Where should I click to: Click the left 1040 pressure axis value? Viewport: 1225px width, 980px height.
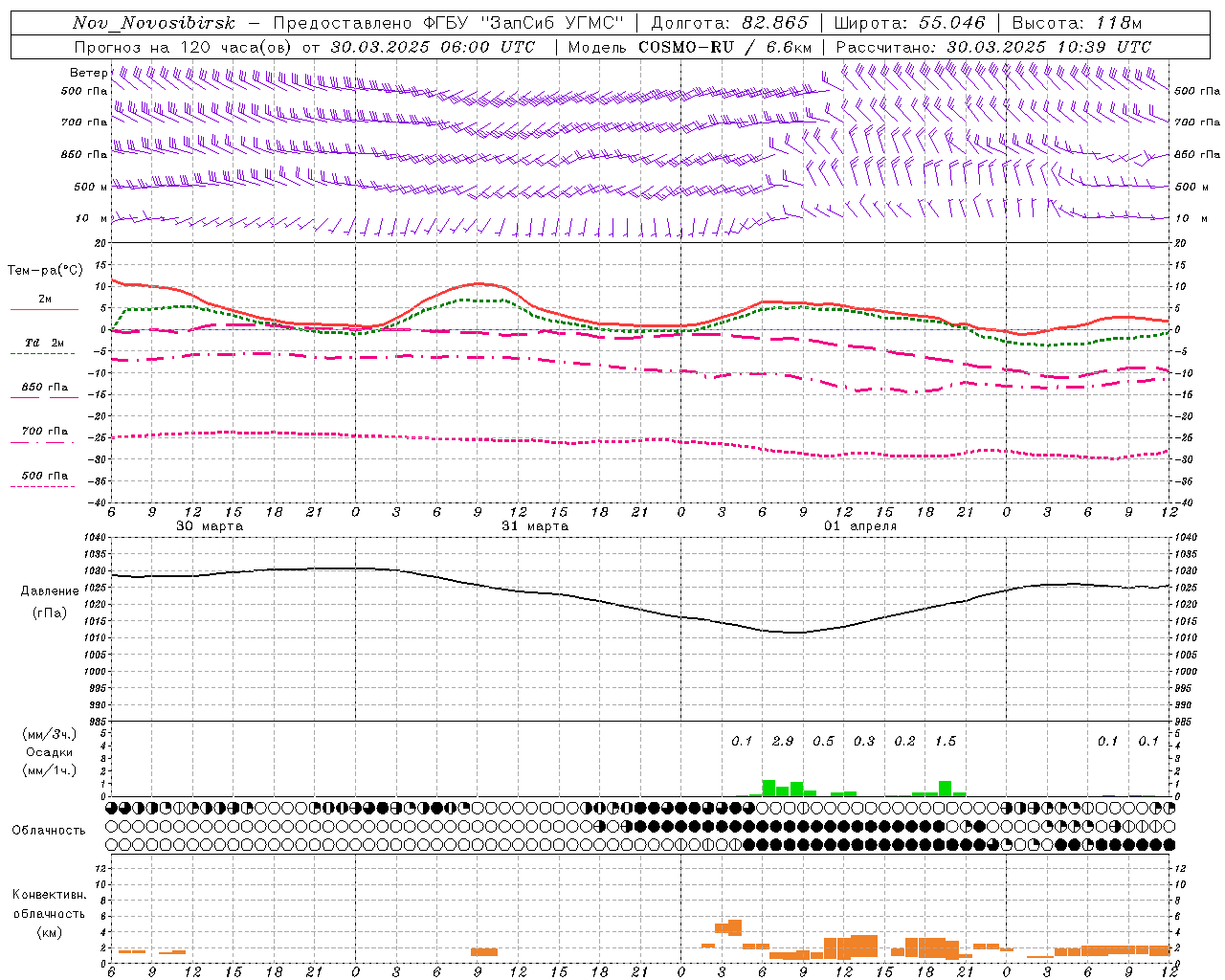tap(96, 538)
